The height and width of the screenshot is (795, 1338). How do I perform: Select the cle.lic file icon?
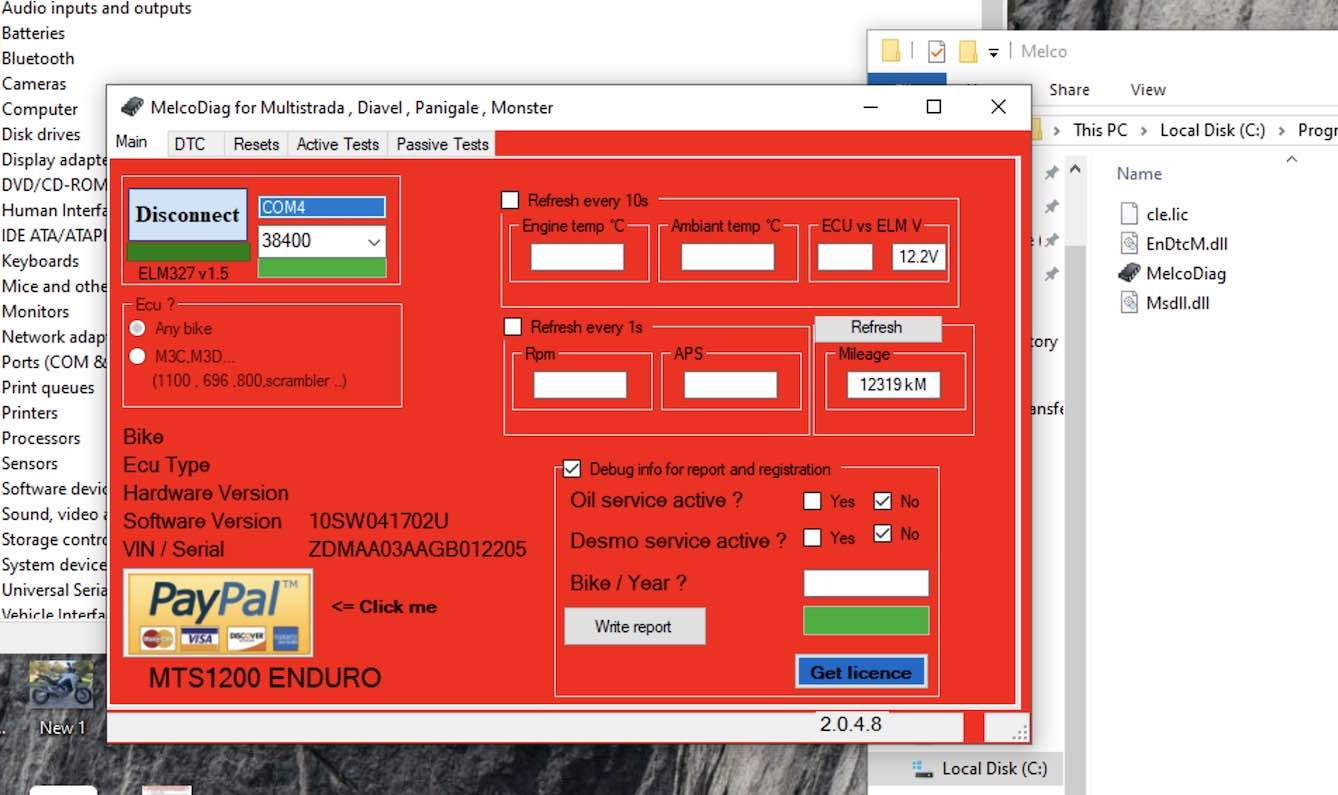pyautogui.click(x=1129, y=213)
